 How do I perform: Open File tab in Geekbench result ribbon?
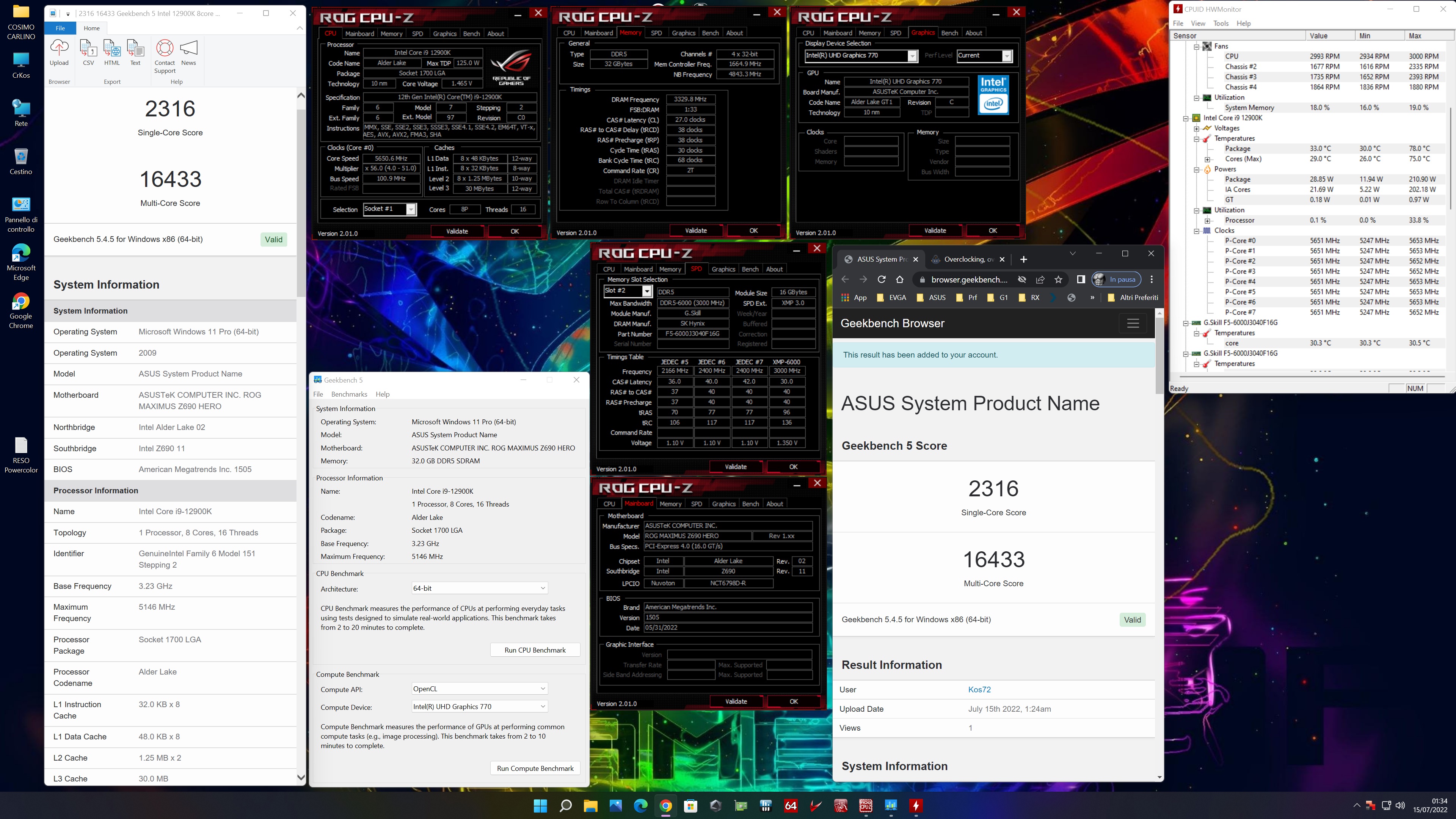tap(60, 28)
